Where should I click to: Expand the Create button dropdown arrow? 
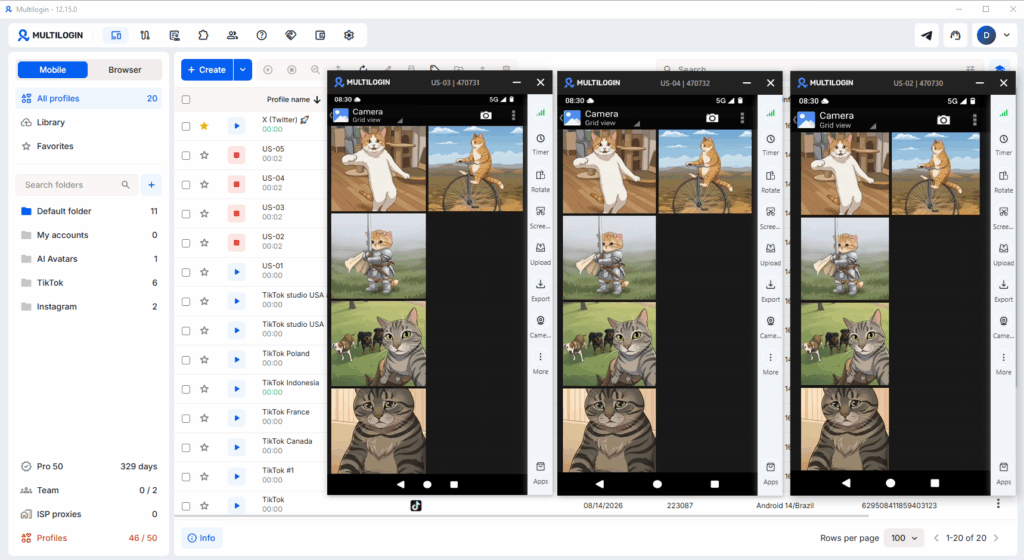click(x=243, y=70)
